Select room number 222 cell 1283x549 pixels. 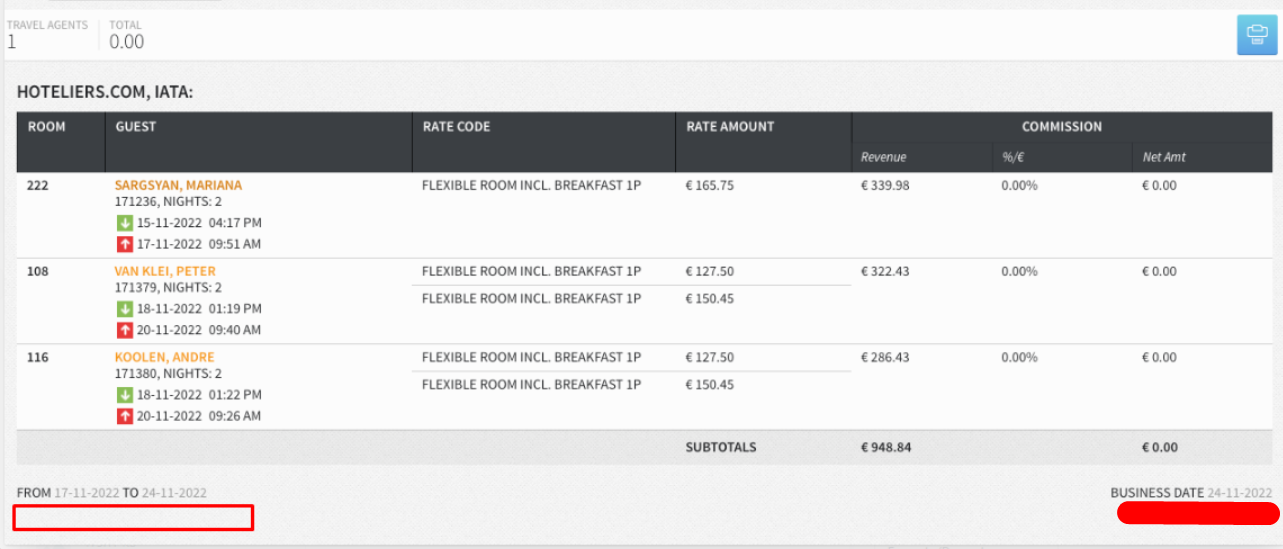point(38,185)
